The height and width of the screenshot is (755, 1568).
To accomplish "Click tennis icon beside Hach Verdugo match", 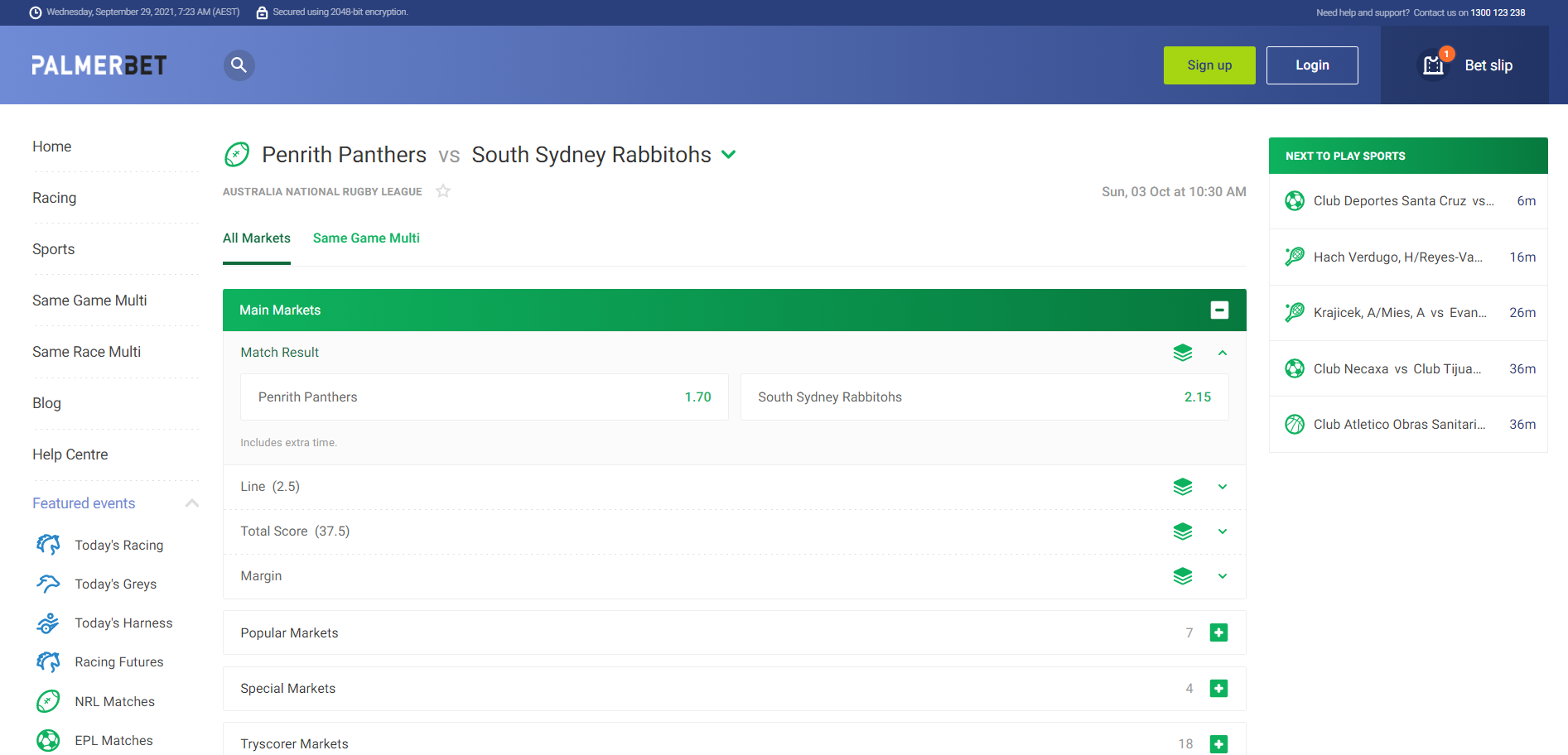I will click(x=1295, y=257).
